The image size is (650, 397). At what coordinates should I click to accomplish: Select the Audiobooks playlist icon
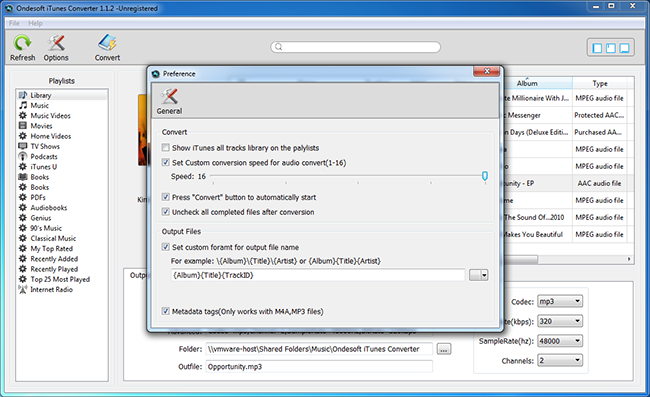(x=23, y=208)
